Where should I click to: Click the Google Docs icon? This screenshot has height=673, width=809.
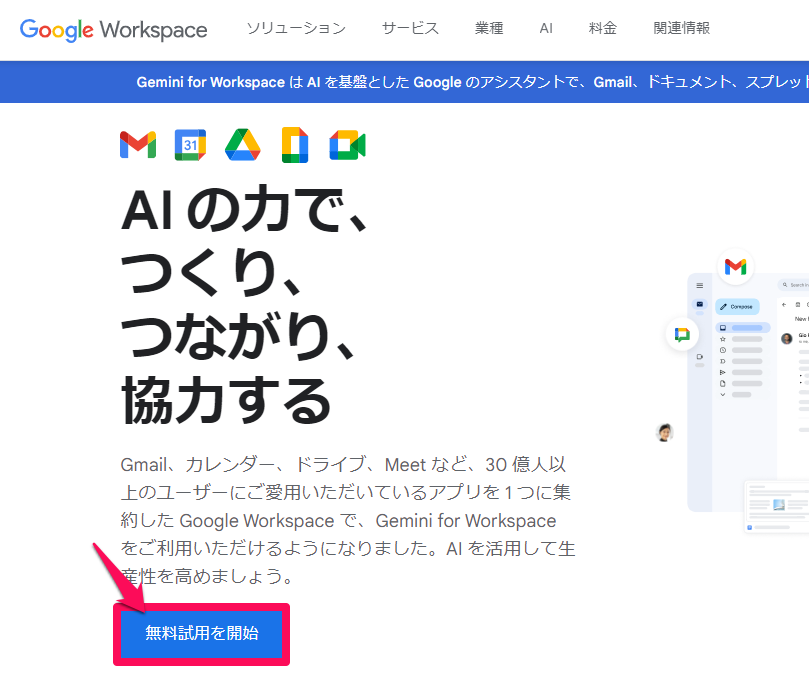point(295,145)
